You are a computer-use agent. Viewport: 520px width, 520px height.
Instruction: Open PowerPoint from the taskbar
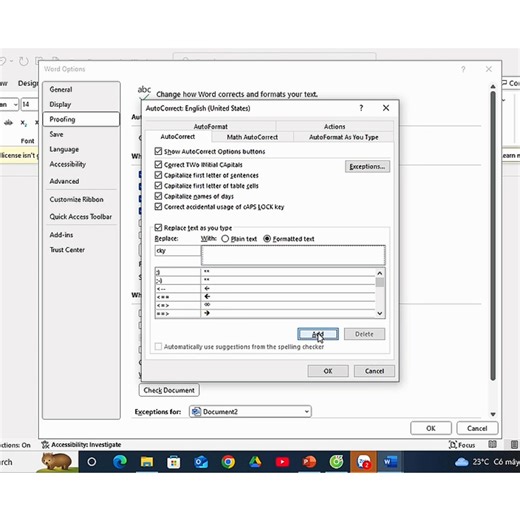(309, 462)
